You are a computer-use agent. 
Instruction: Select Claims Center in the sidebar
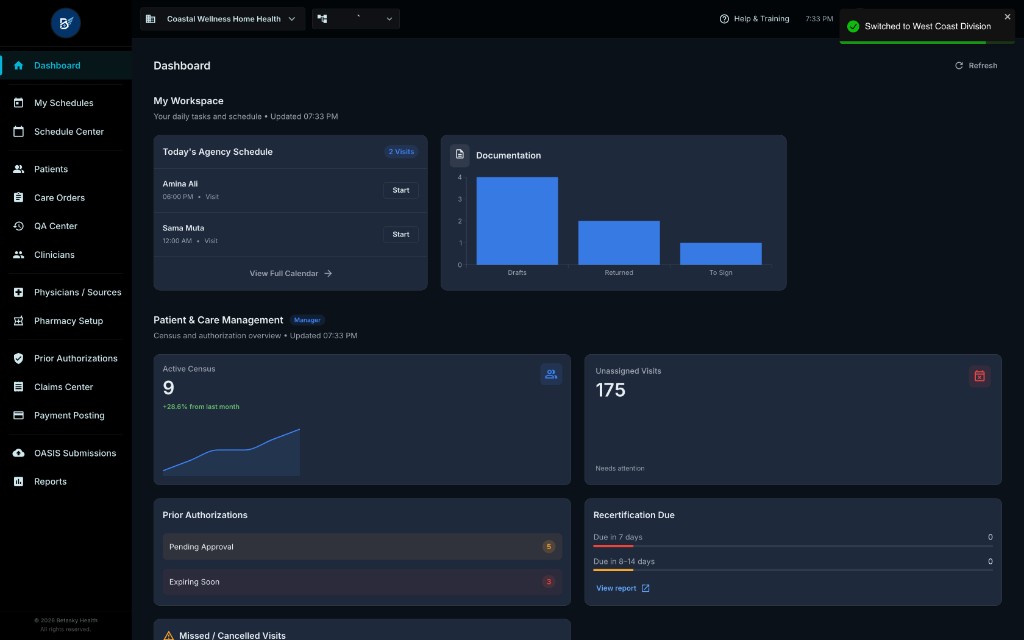pyautogui.click(x=65, y=387)
